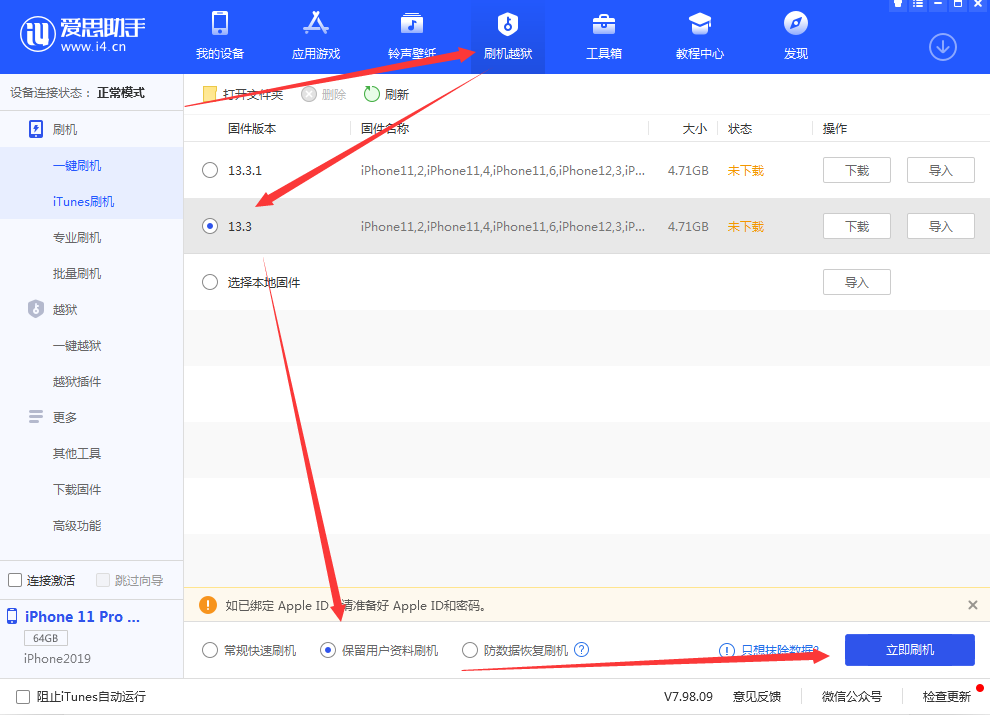The height and width of the screenshot is (715, 990).
Task: Download the 13.3 firmware
Action: pos(857,226)
